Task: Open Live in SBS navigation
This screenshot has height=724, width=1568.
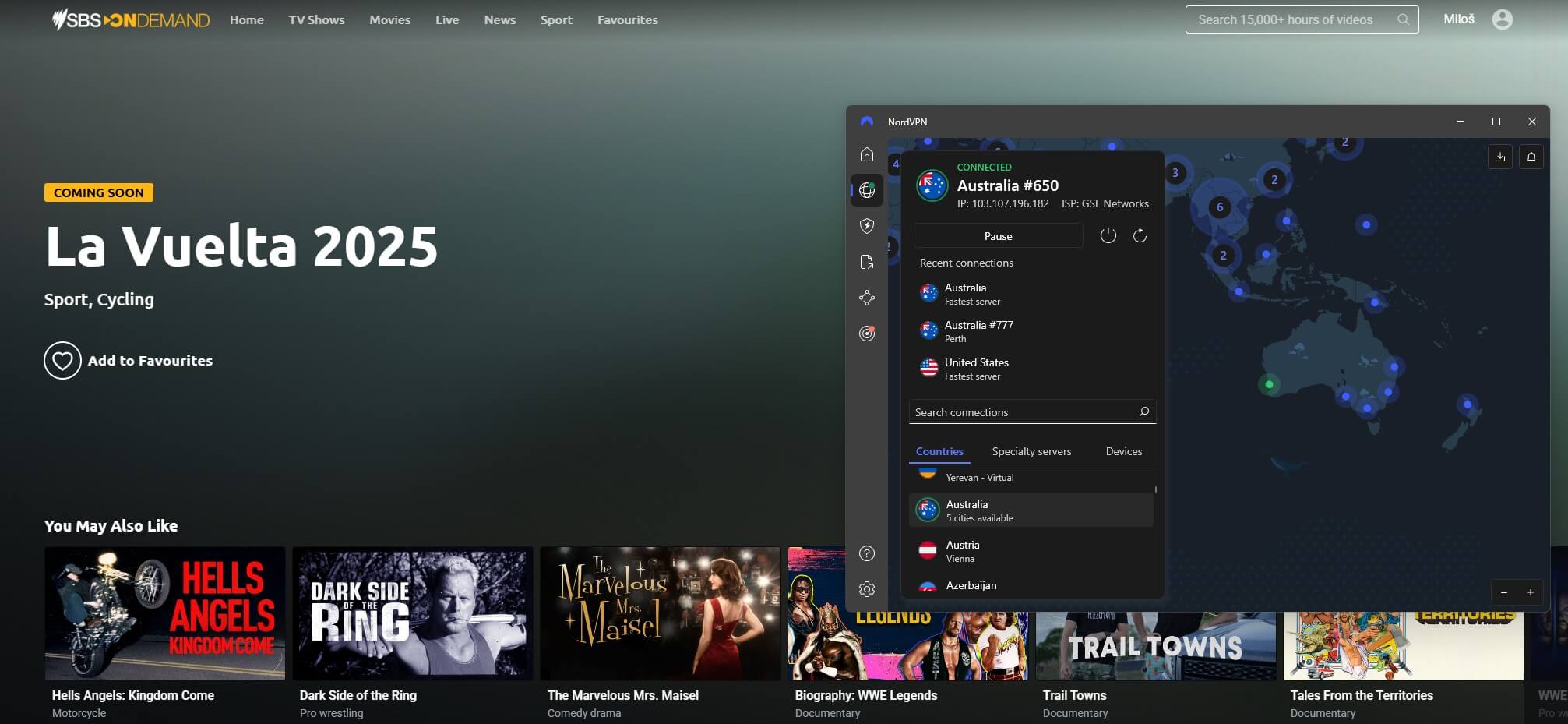Action: pos(447,19)
